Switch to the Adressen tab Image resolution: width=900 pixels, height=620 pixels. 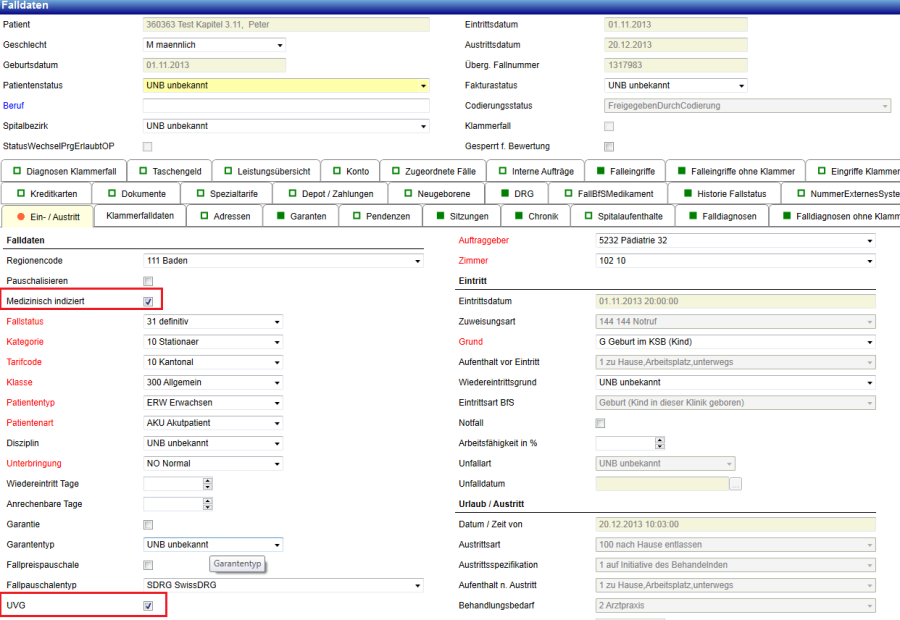click(x=225, y=216)
